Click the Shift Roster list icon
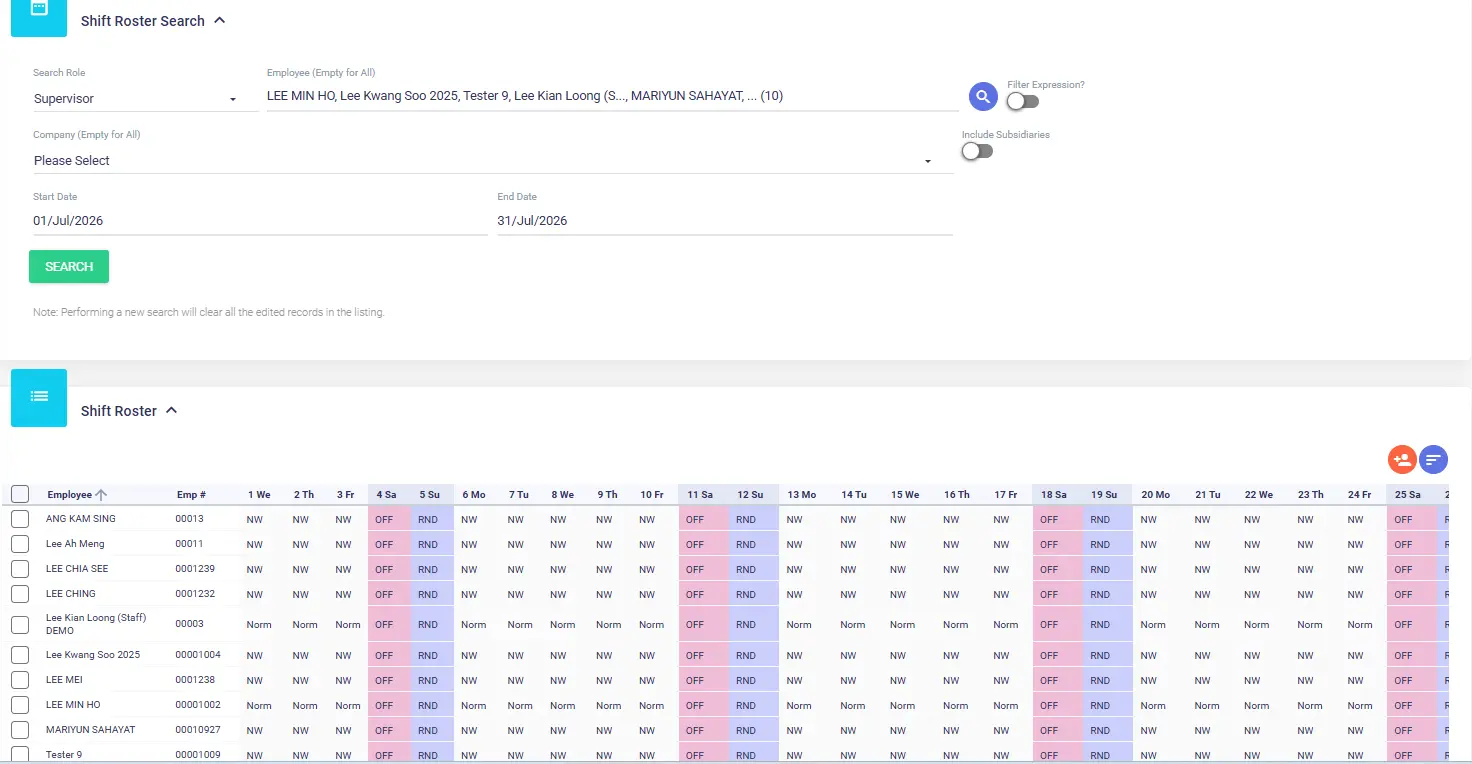Image resolution: width=1472 pixels, height=764 pixels. click(x=39, y=397)
